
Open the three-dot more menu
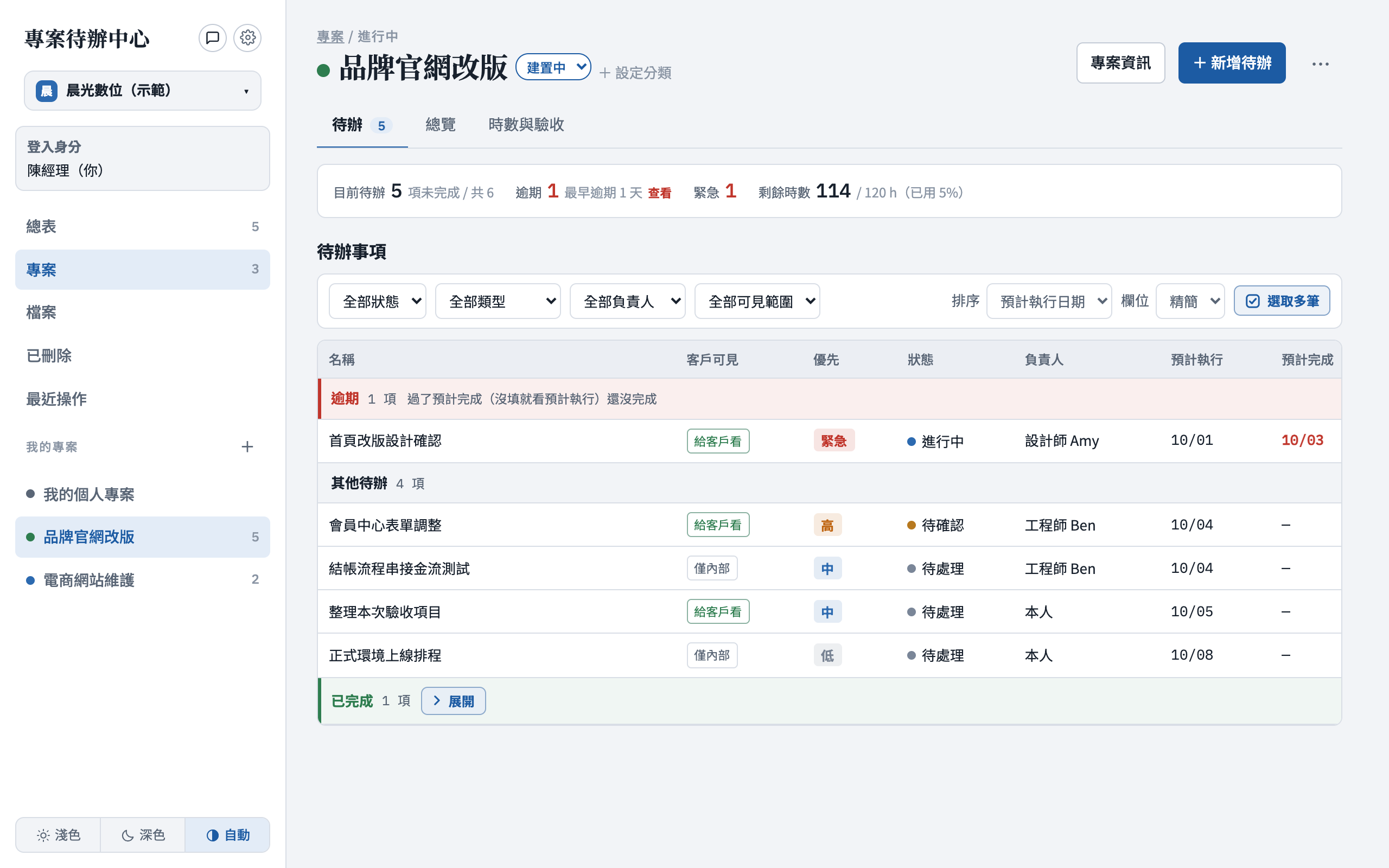tap(1320, 63)
